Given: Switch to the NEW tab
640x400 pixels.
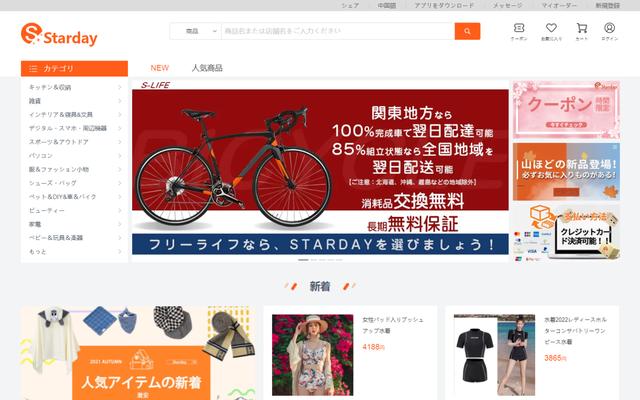Looking at the screenshot, I should [x=160, y=68].
